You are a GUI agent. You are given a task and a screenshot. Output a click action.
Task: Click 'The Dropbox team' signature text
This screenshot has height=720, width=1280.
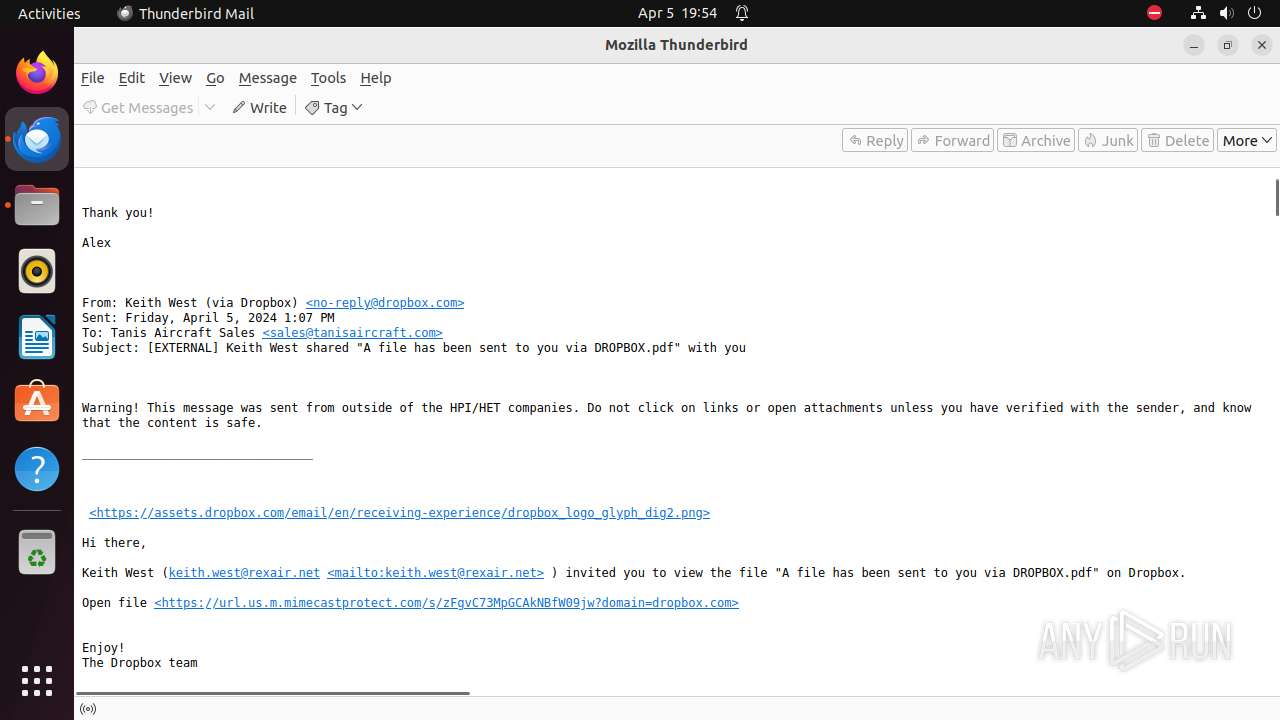(x=140, y=663)
